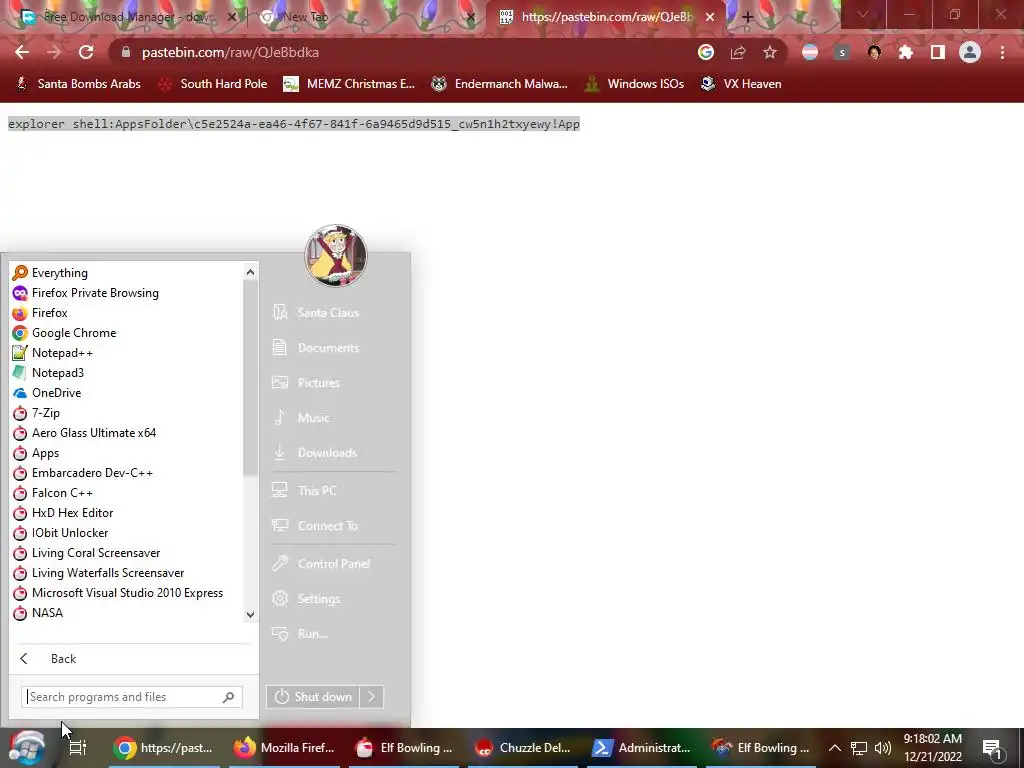
Task: Expand the 7-Zip folder
Action: (127, 413)
